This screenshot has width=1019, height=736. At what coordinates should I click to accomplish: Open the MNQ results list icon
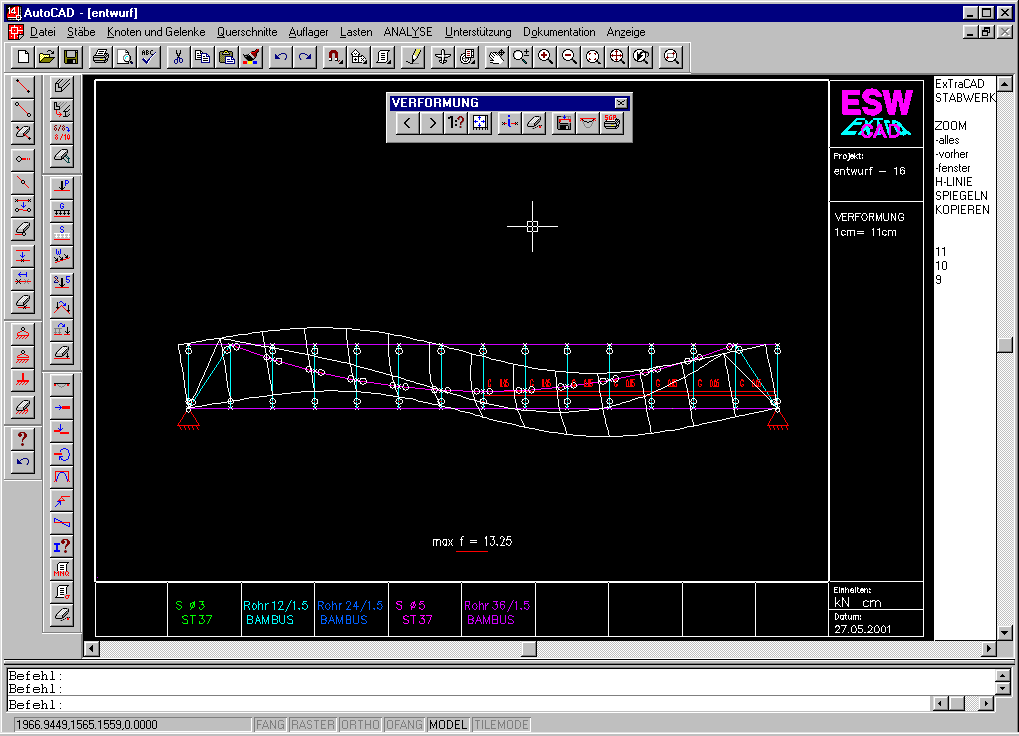point(62,570)
